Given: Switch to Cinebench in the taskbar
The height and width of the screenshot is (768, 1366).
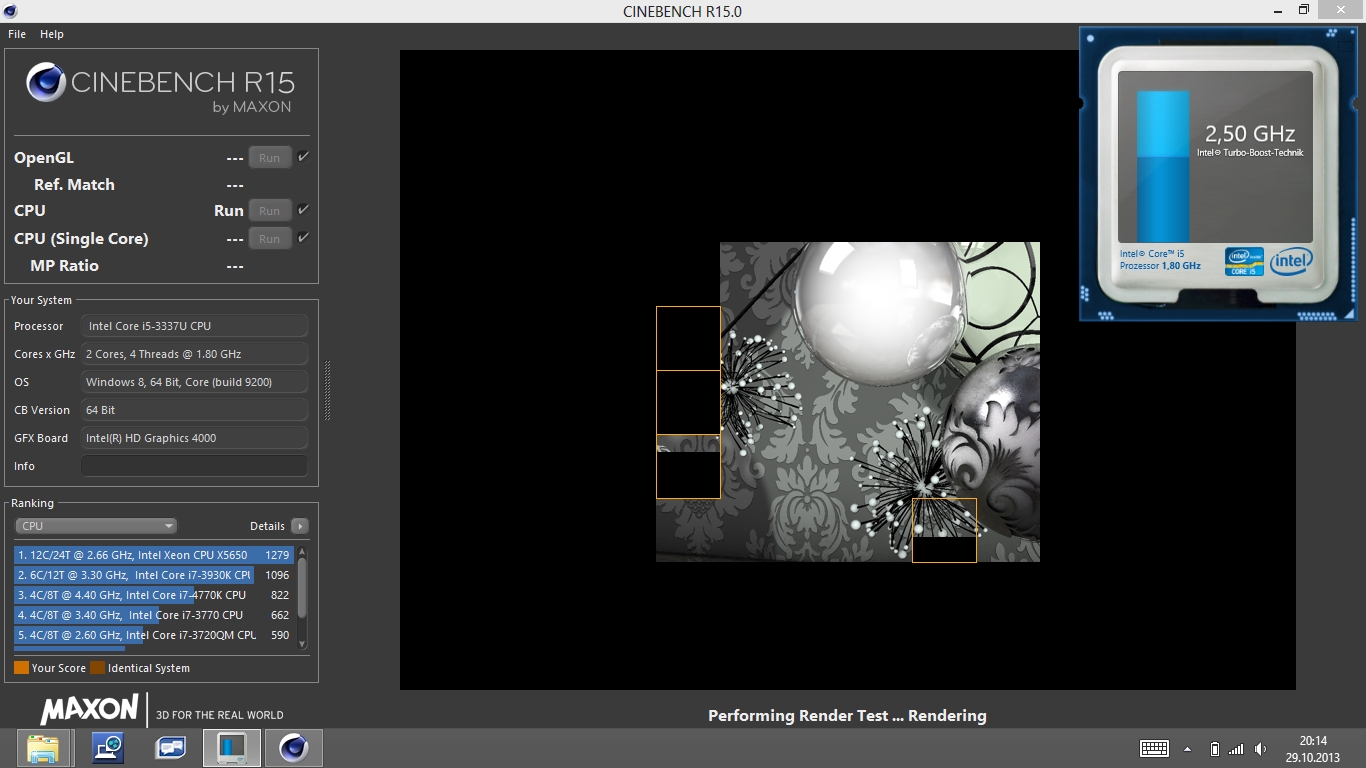Looking at the screenshot, I should pos(294,748).
